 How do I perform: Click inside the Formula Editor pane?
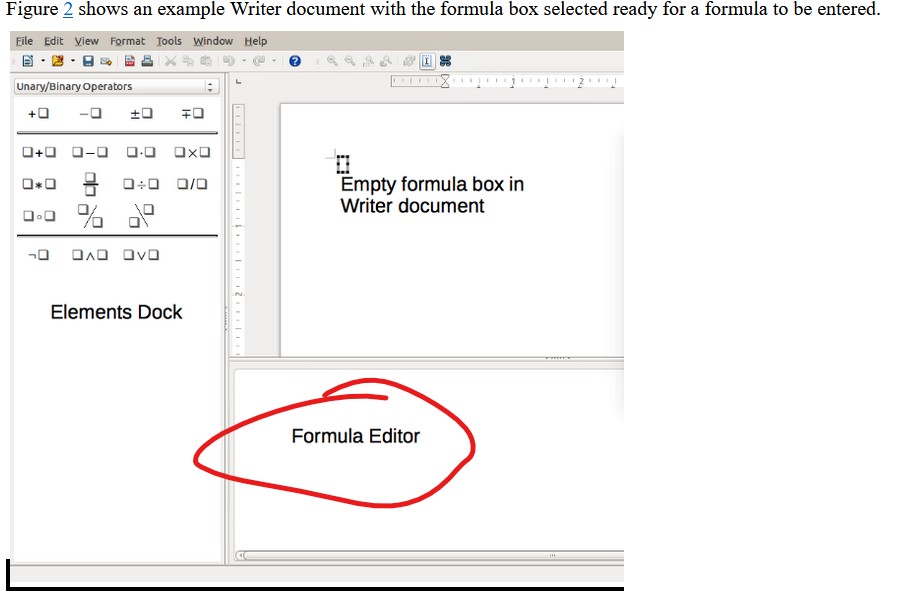[x=429, y=459]
